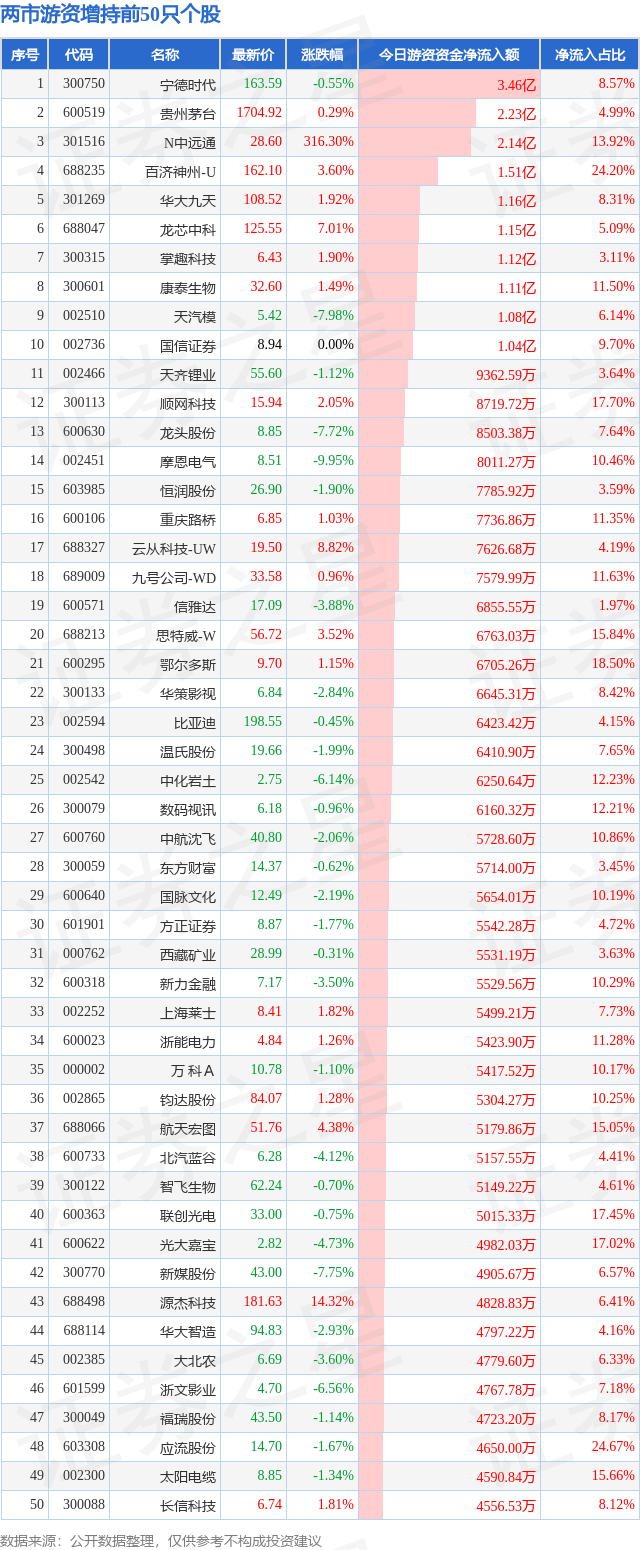Click stock code 600630
The height and width of the screenshot is (1550, 640).
point(84,432)
